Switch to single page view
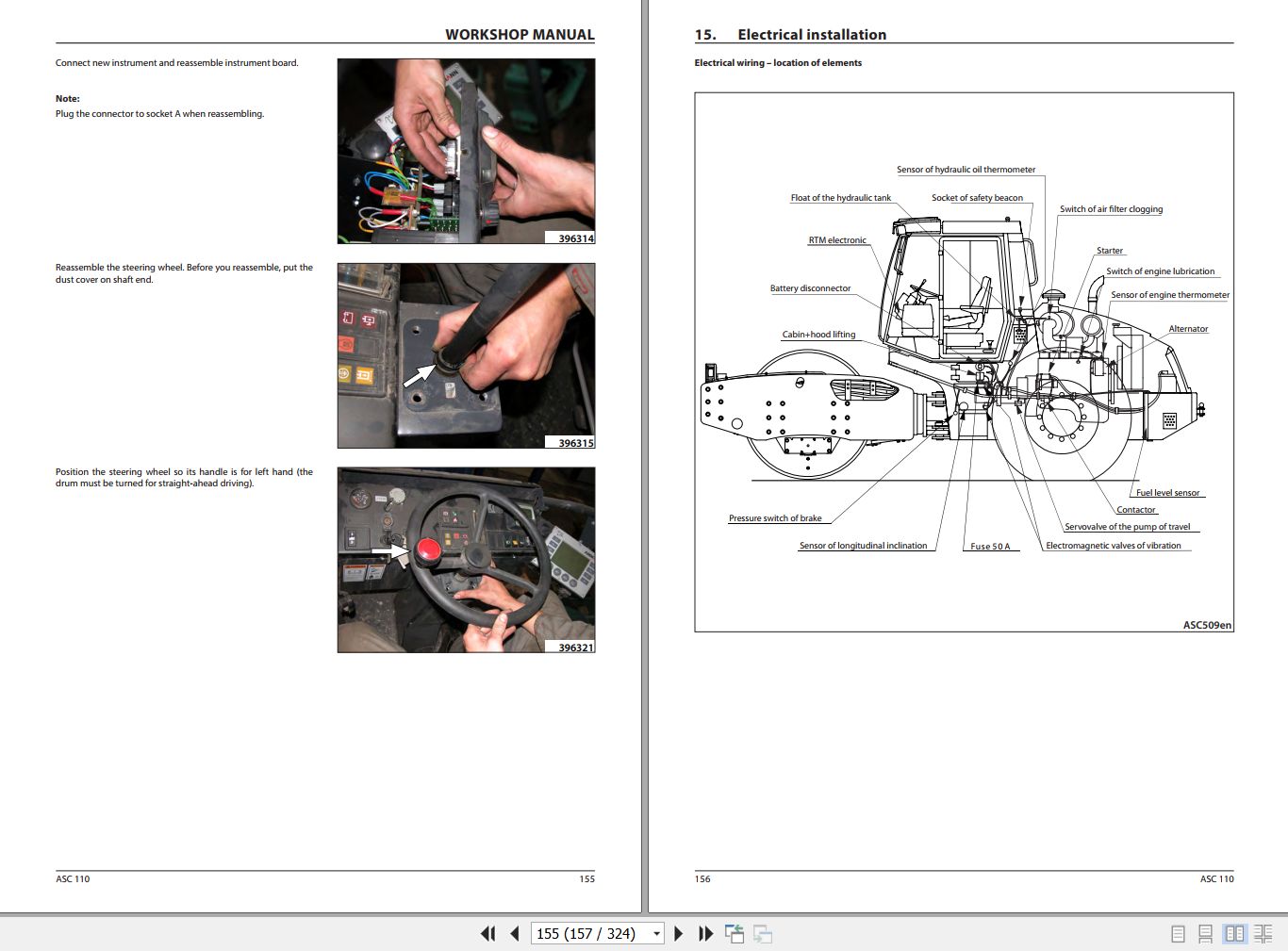 [1178, 933]
